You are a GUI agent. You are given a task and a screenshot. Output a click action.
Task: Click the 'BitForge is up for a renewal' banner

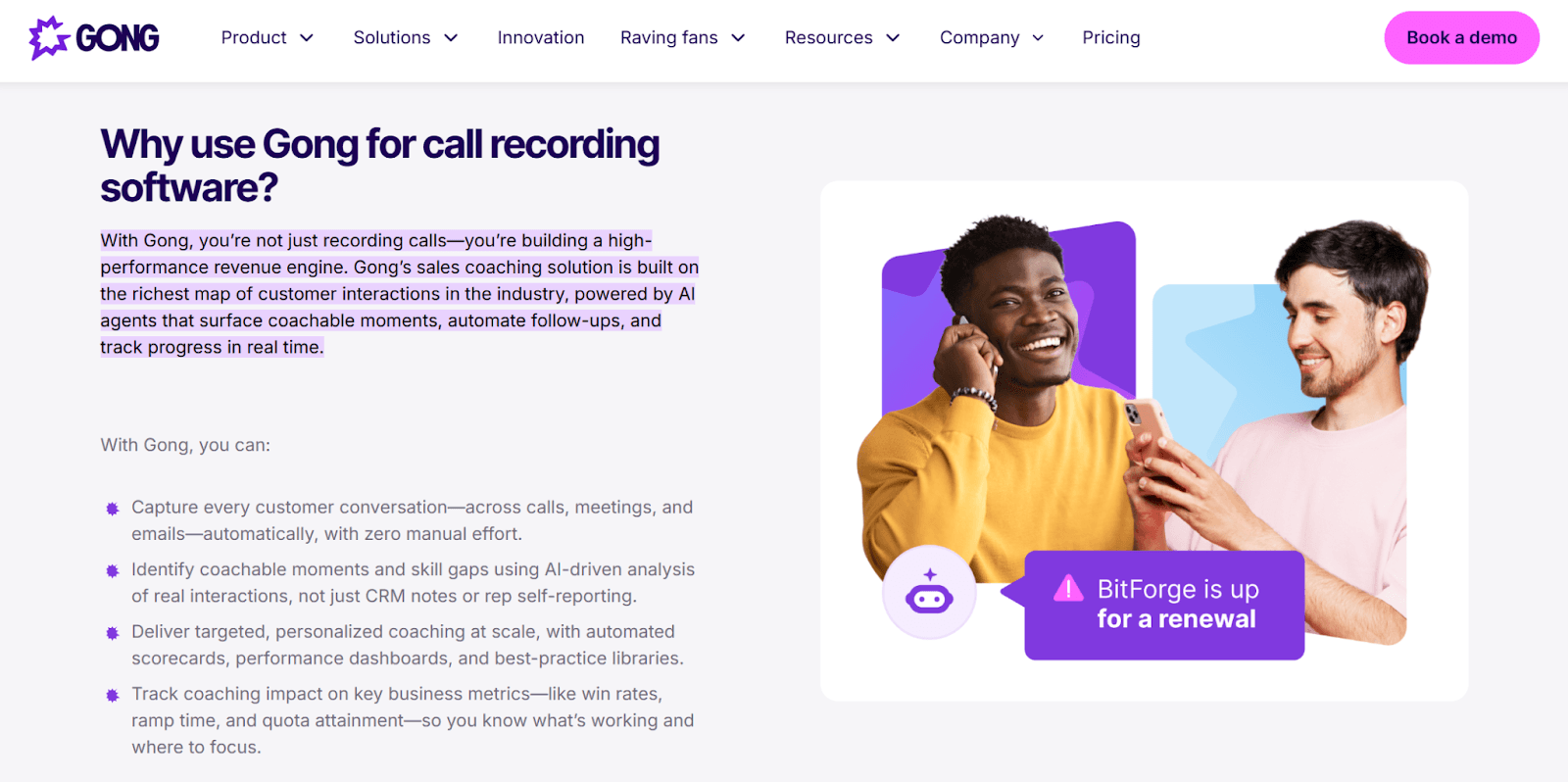(1164, 605)
